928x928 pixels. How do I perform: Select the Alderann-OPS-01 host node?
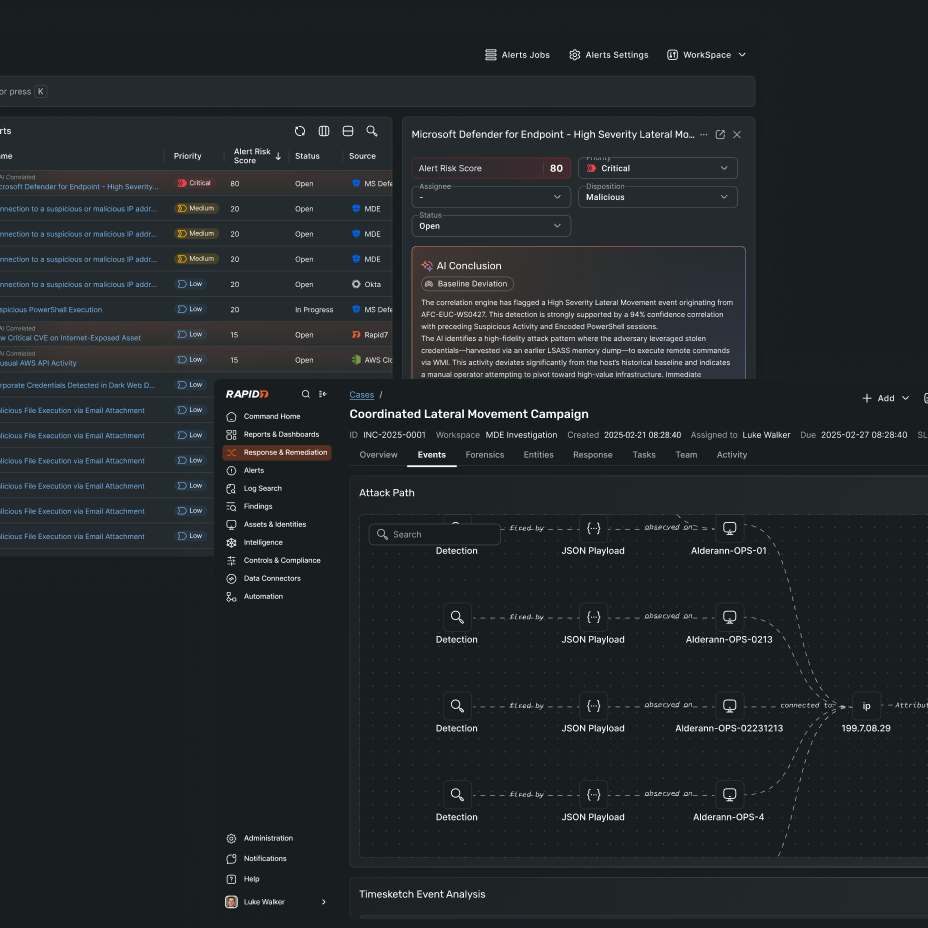729,529
